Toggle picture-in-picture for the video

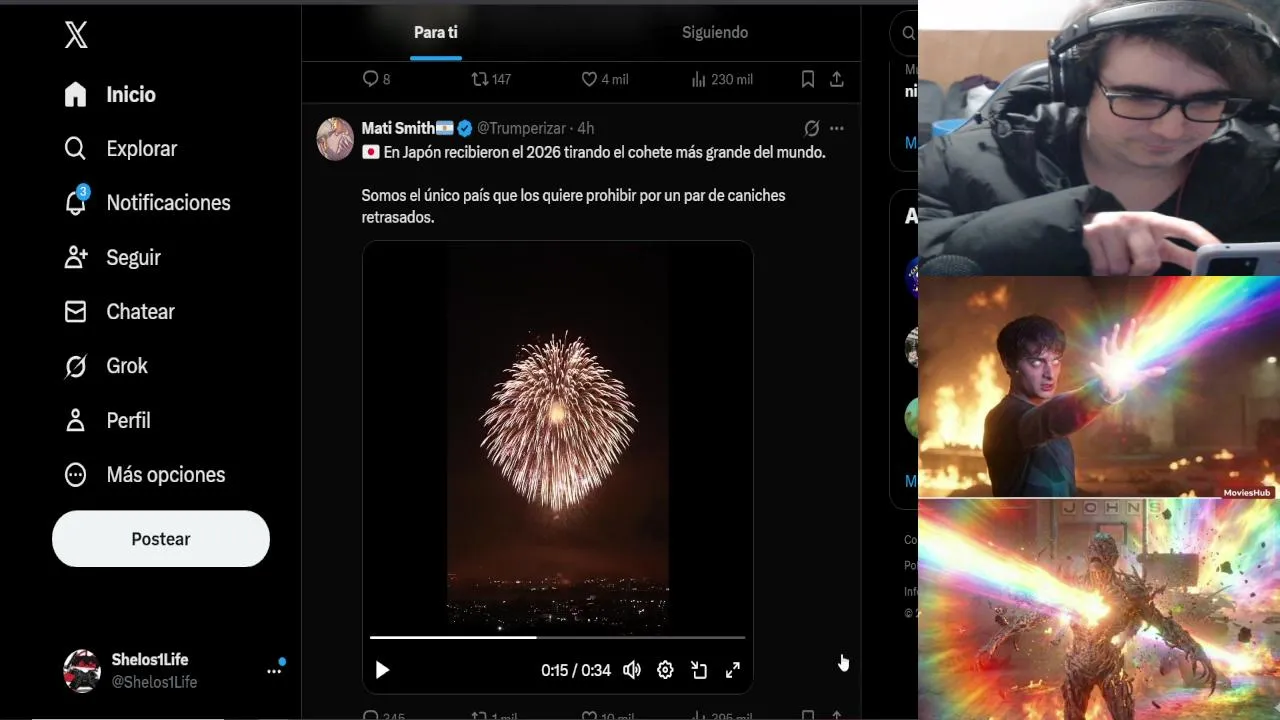699,670
